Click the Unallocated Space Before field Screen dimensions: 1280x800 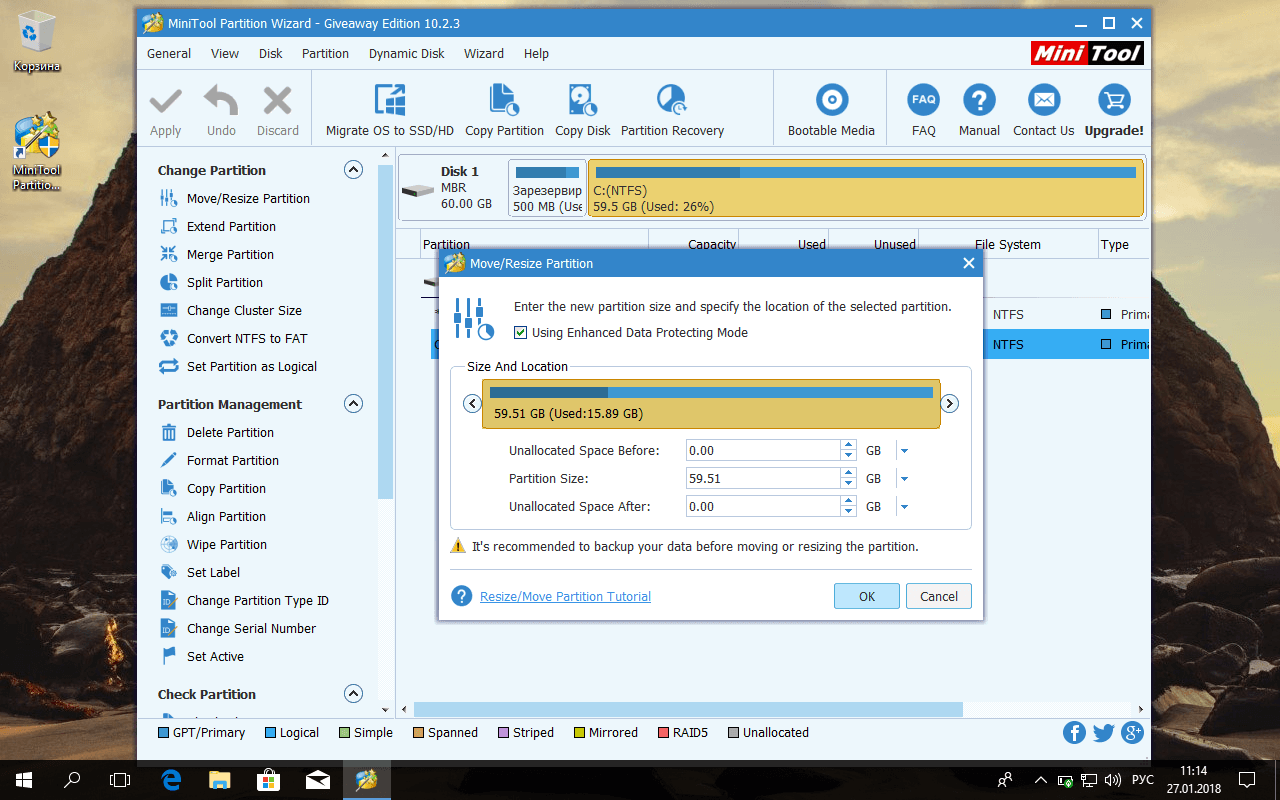[762, 451]
